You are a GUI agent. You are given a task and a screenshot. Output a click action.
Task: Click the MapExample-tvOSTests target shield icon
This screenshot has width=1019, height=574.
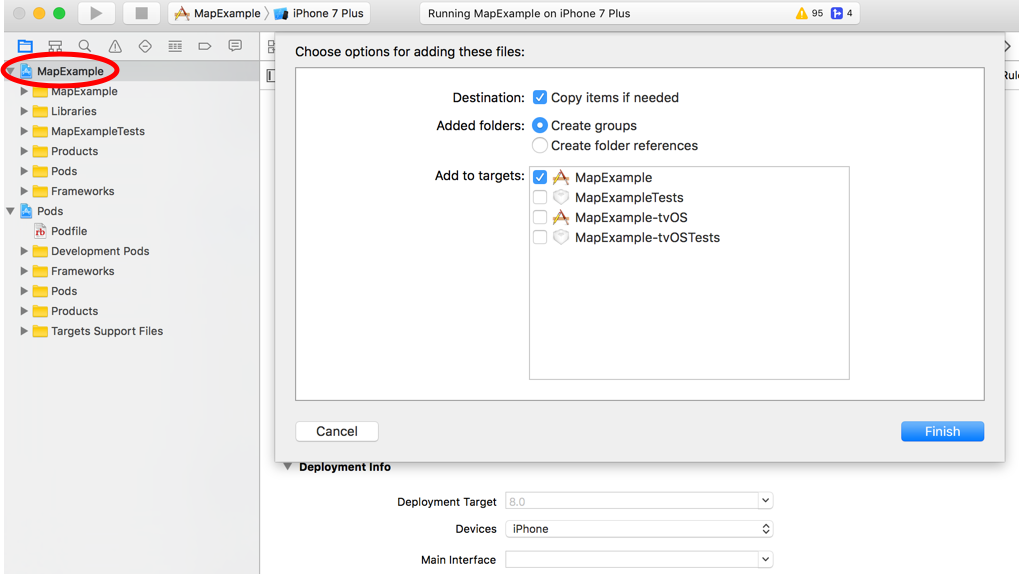tap(561, 237)
